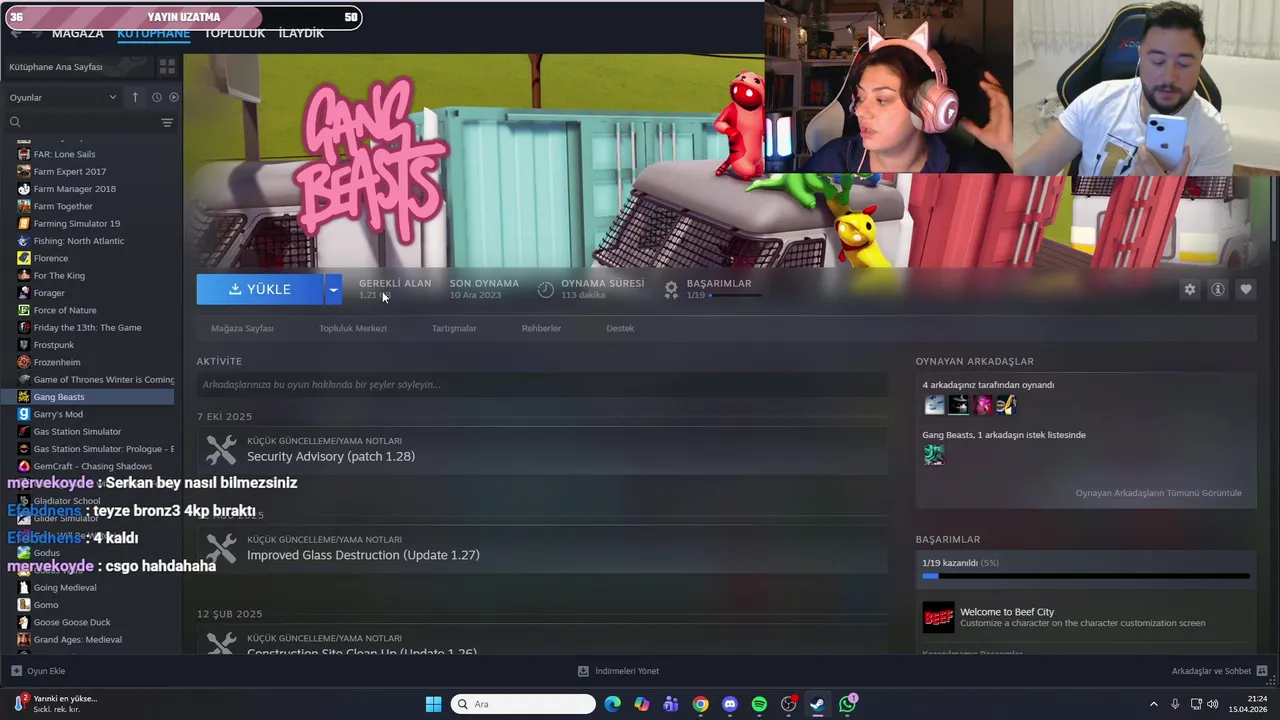Open library grid view icon
The height and width of the screenshot is (720, 1280).
coord(167,67)
